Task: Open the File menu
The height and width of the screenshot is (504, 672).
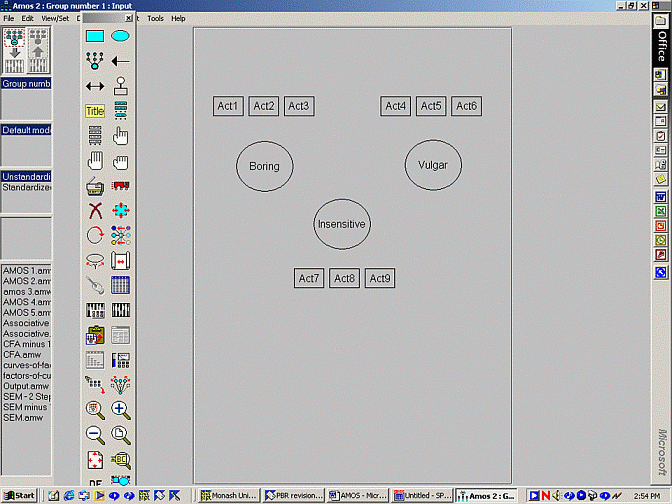Action: (x=9, y=19)
